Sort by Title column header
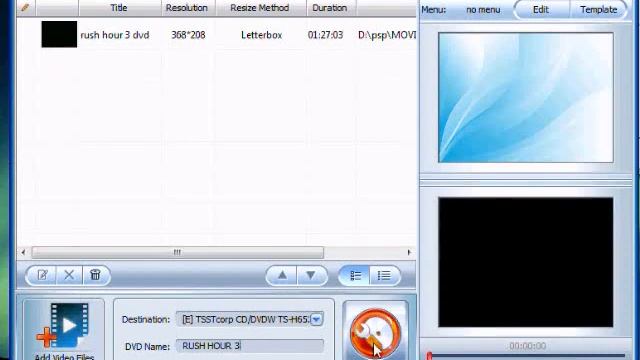This screenshot has width=640, height=360. (119, 8)
